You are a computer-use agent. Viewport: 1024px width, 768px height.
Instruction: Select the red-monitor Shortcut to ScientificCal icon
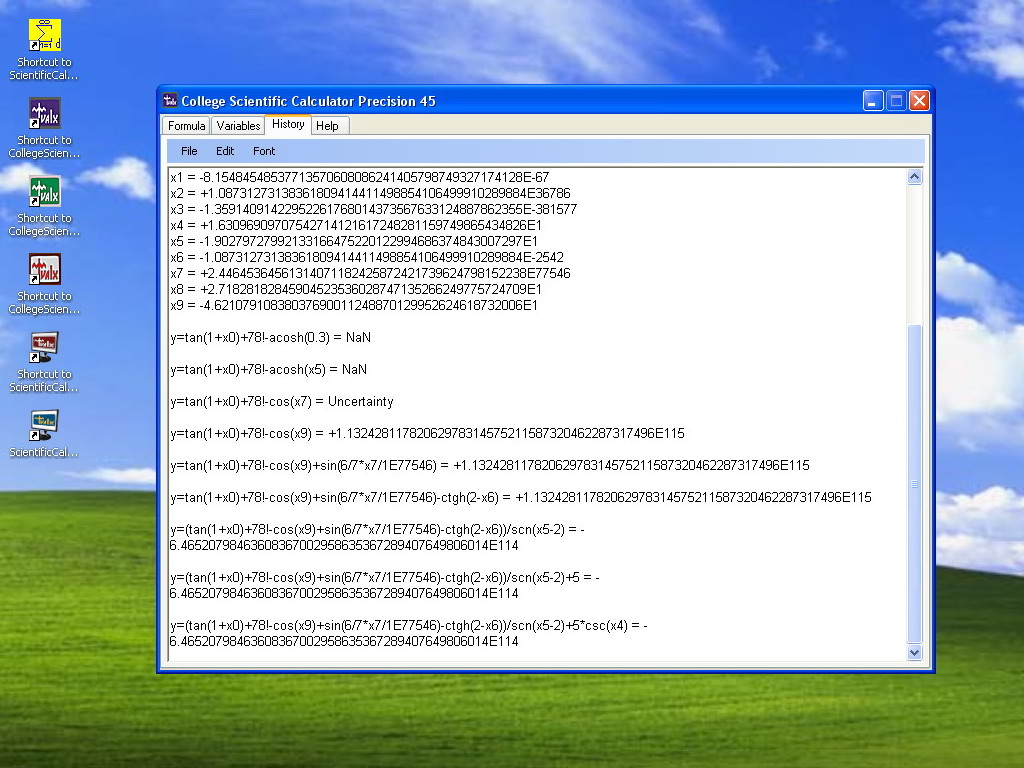tap(44, 347)
